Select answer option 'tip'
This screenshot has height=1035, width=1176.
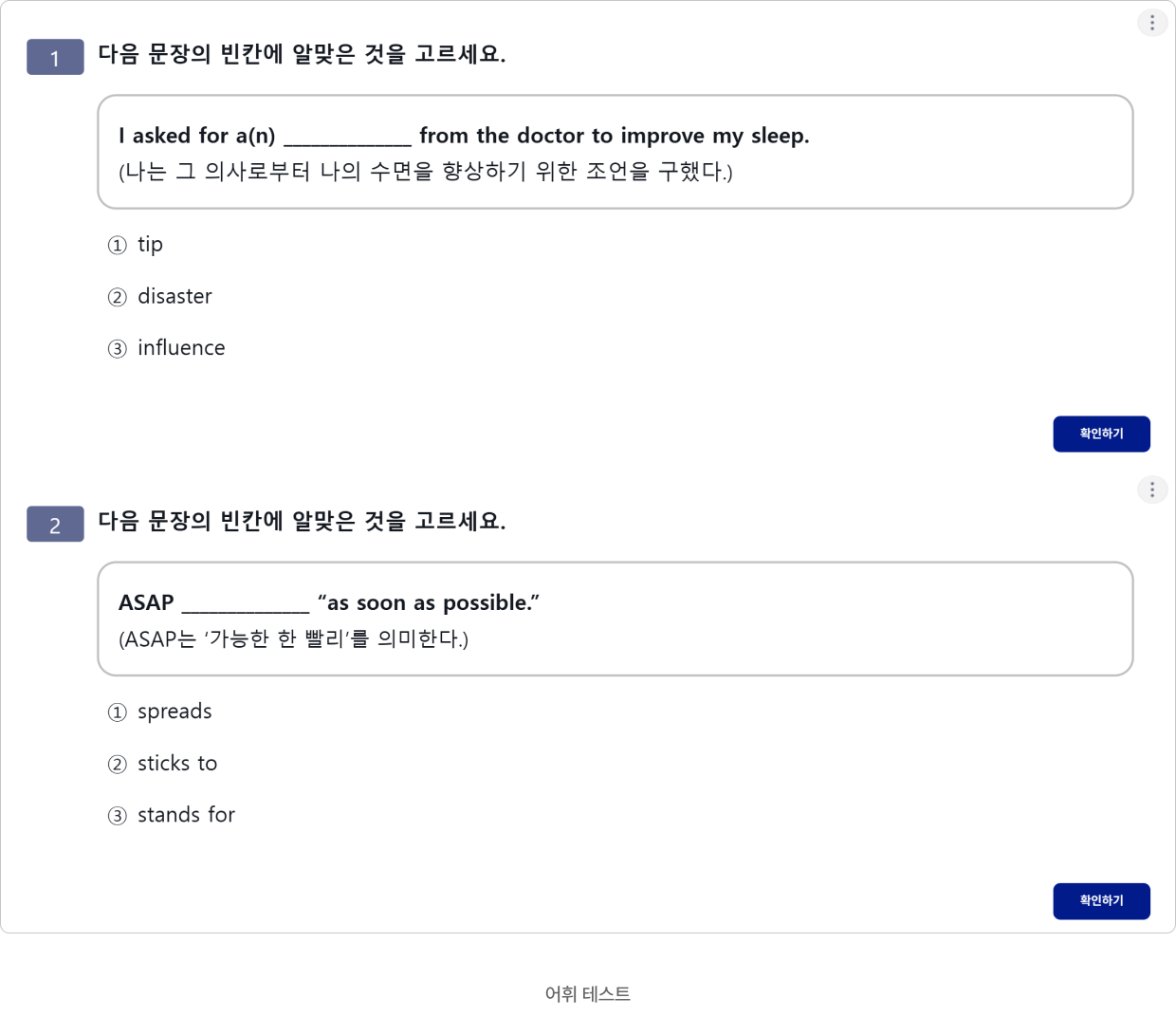tap(150, 245)
